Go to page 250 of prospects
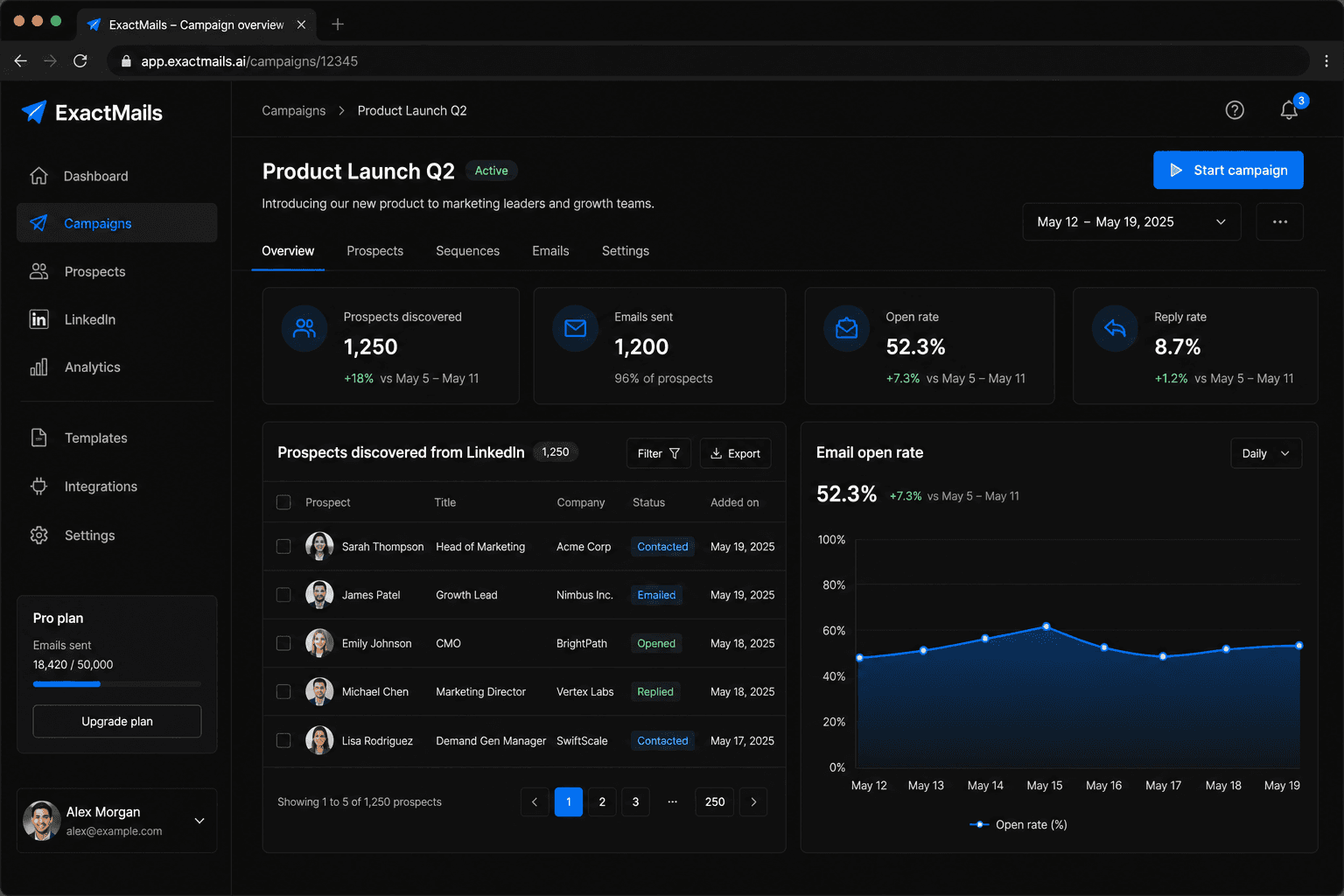 (x=715, y=801)
